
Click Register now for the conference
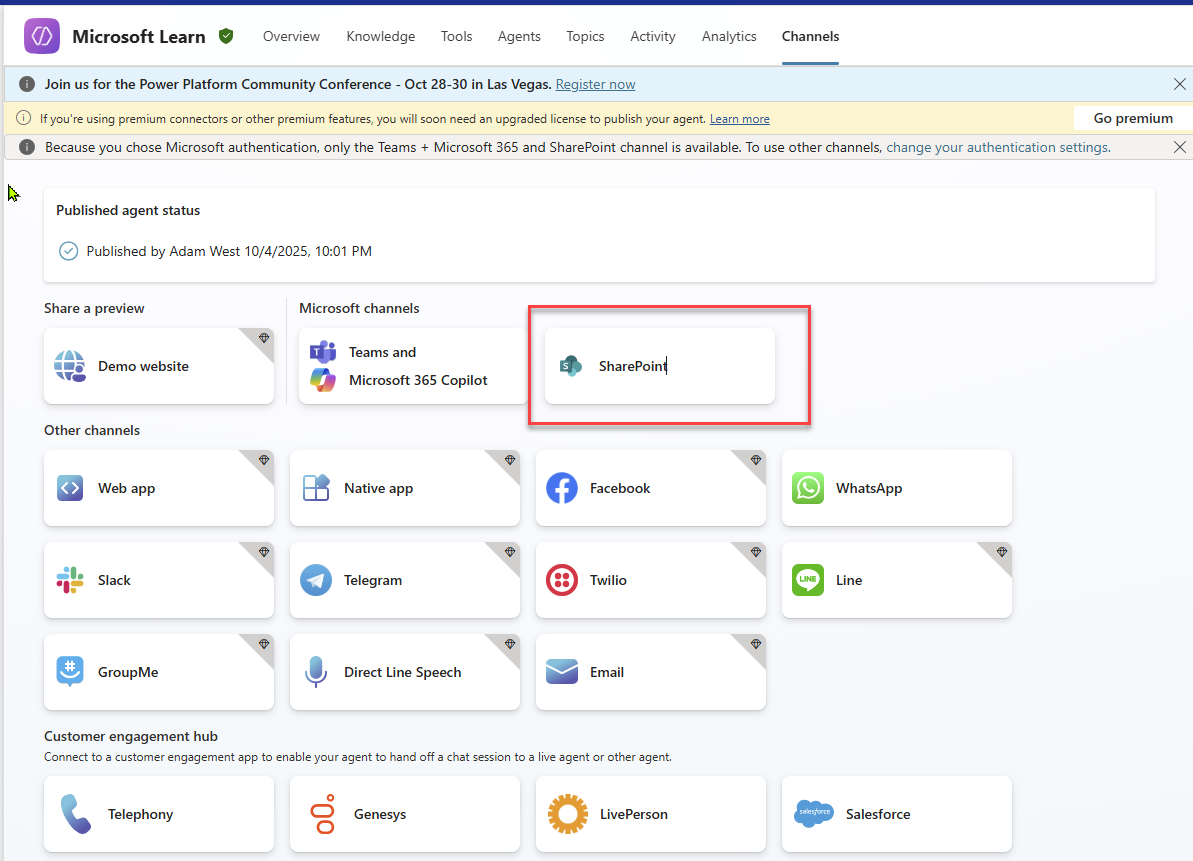coord(595,84)
